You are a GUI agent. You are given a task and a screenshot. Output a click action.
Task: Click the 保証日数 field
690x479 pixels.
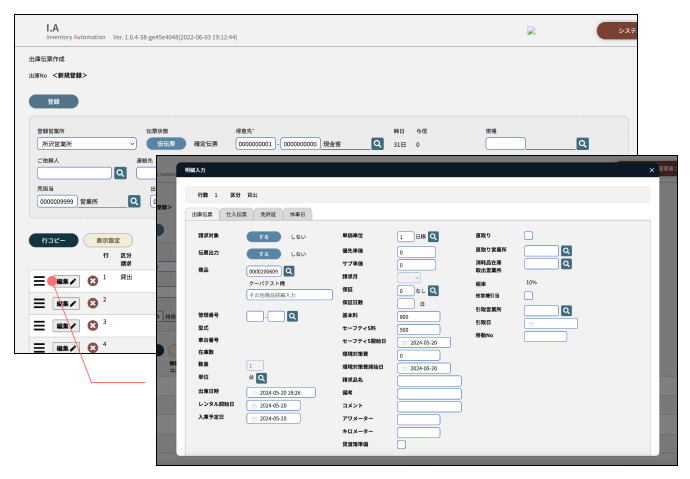(x=406, y=303)
